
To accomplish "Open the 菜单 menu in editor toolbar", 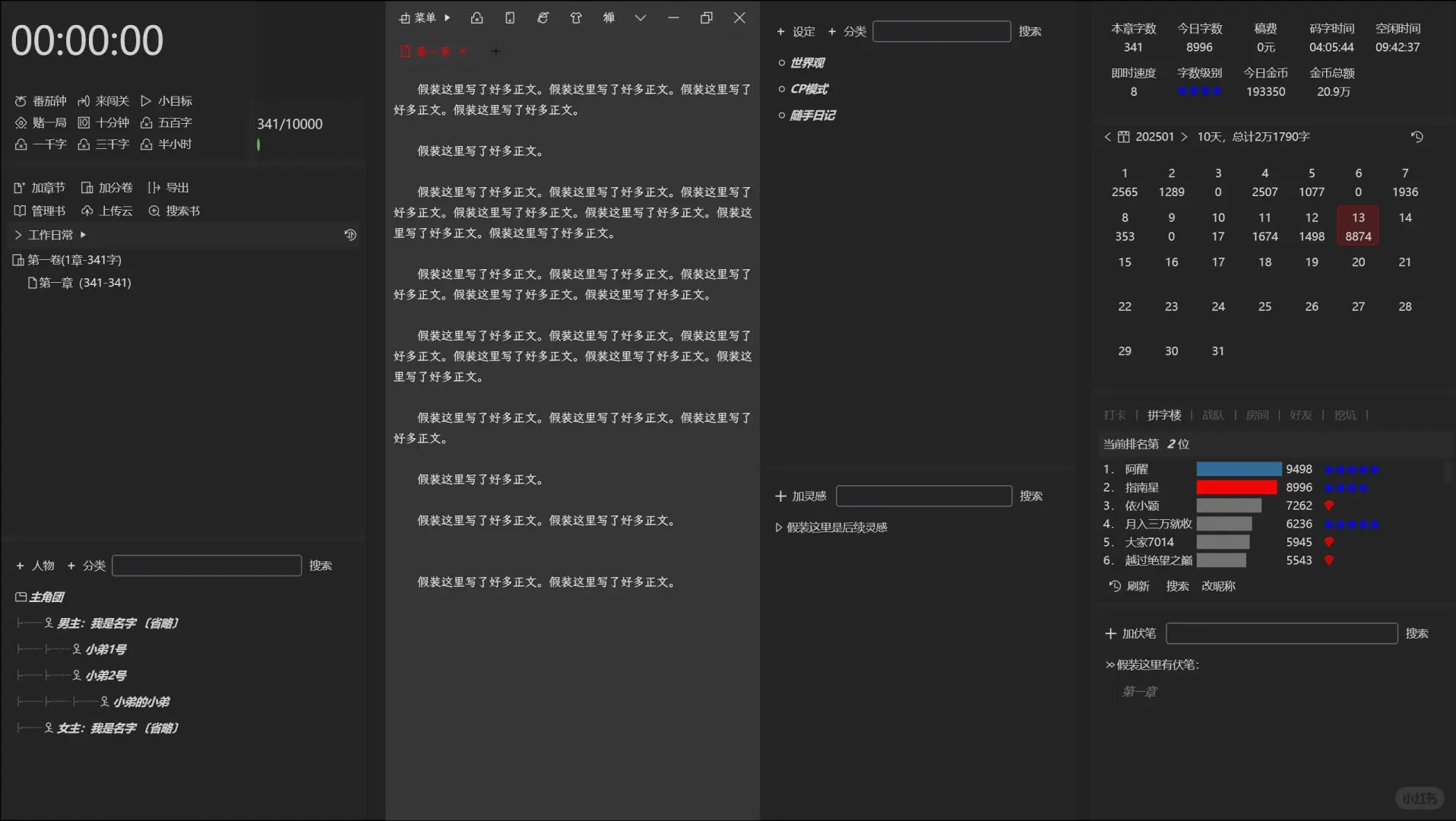I will [425, 17].
